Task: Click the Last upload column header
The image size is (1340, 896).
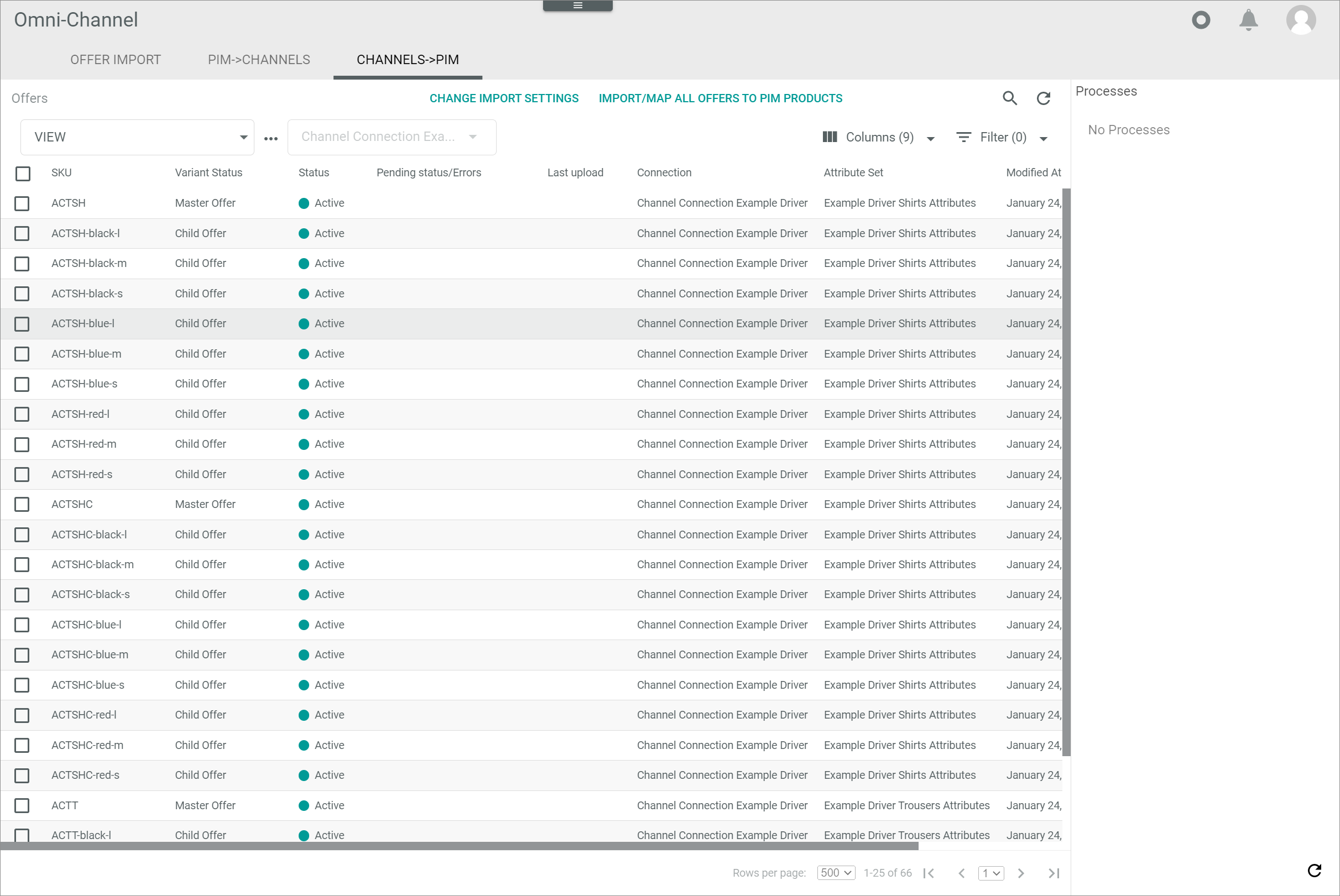Action: coord(575,172)
